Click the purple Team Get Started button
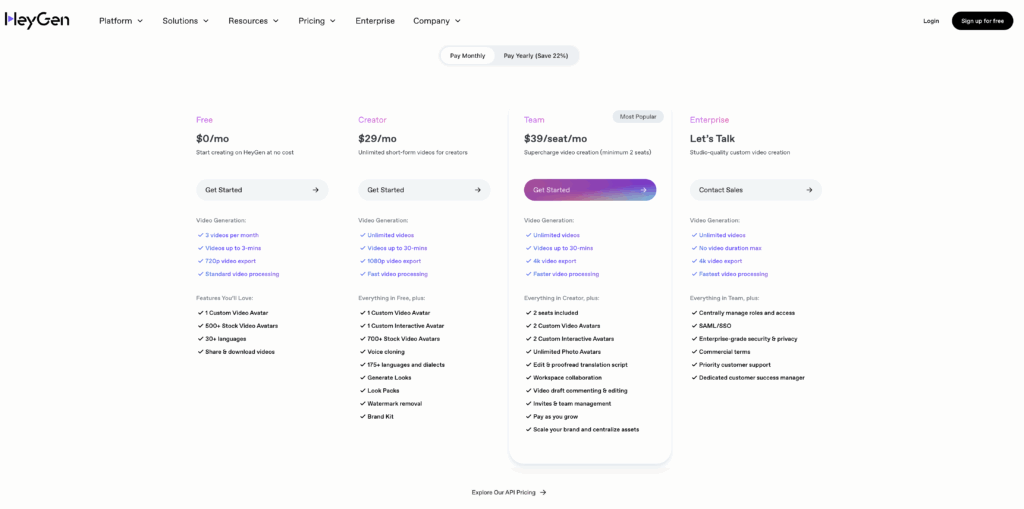 click(590, 189)
